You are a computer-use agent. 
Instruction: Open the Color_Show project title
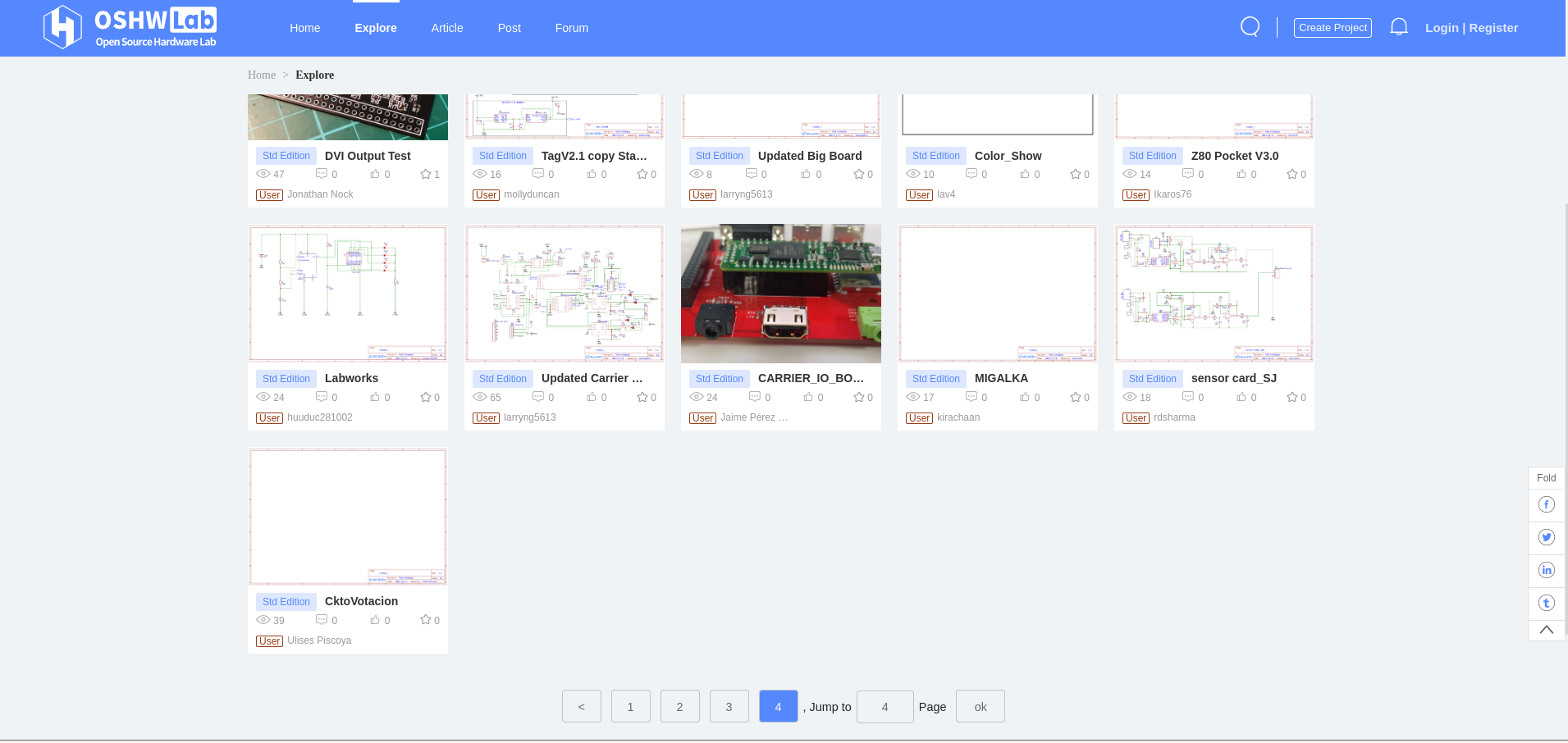[1008, 156]
